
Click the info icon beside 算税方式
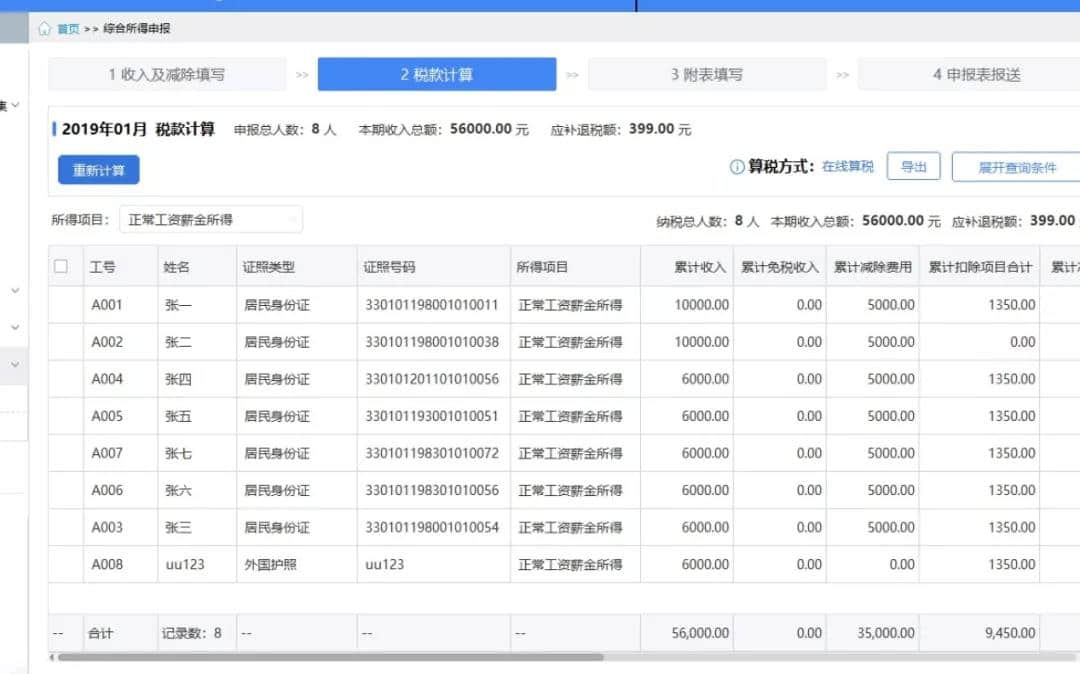737,167
